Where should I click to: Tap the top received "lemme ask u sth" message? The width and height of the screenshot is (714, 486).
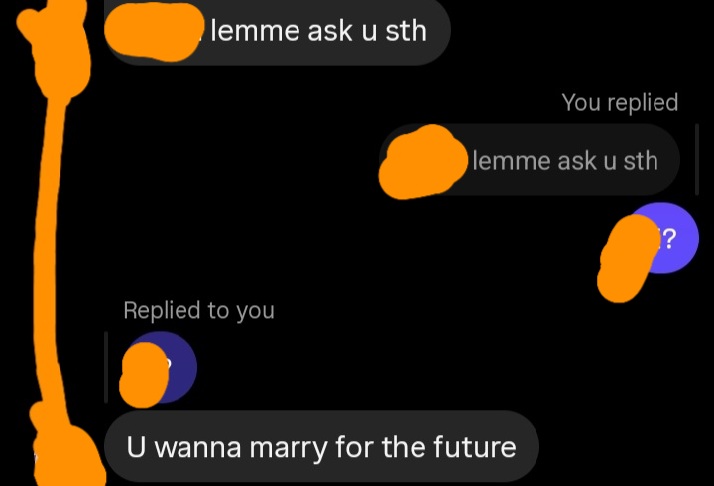click(x=277, y=31)
